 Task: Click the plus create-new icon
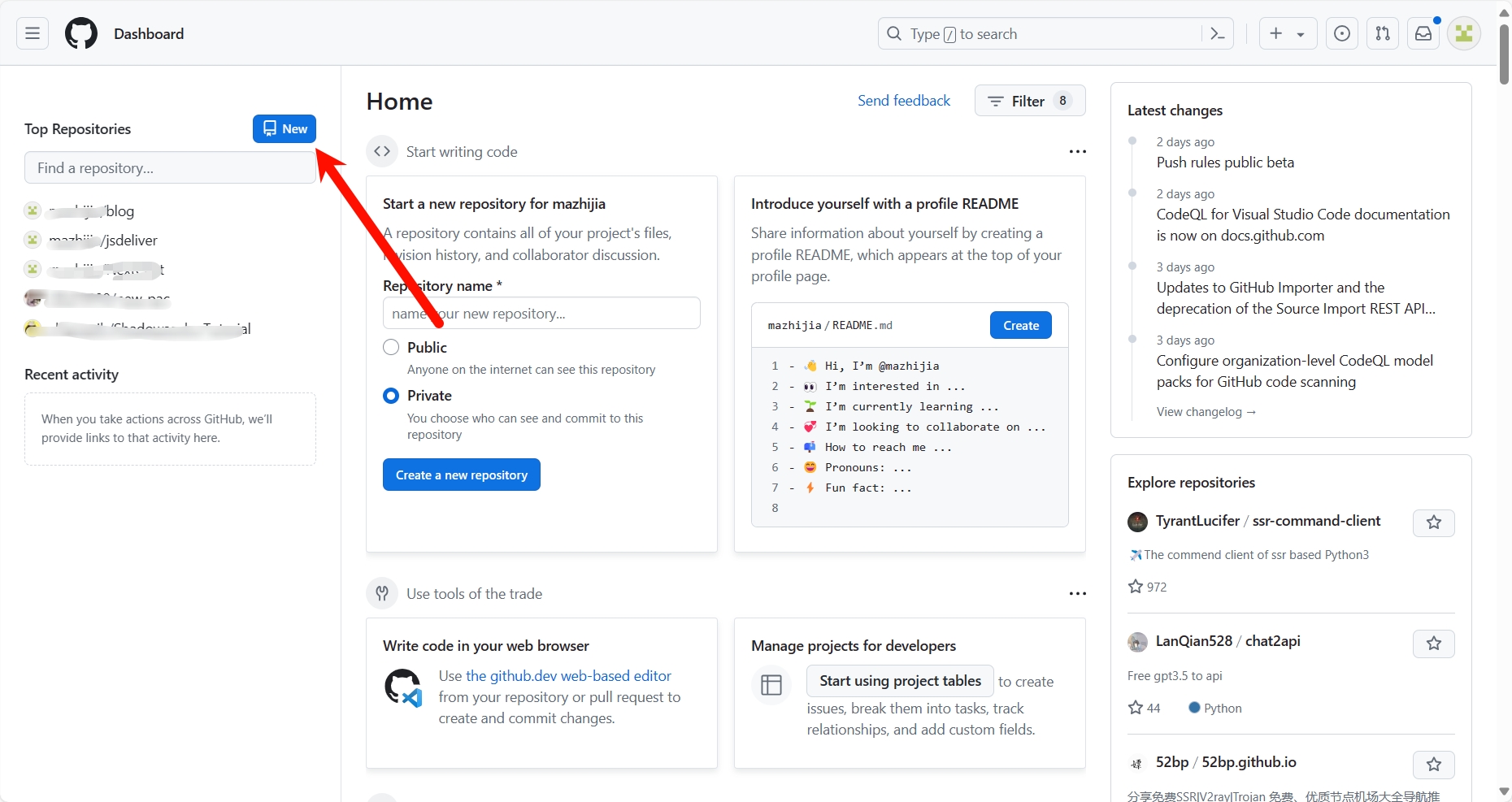click(1276, 33)
